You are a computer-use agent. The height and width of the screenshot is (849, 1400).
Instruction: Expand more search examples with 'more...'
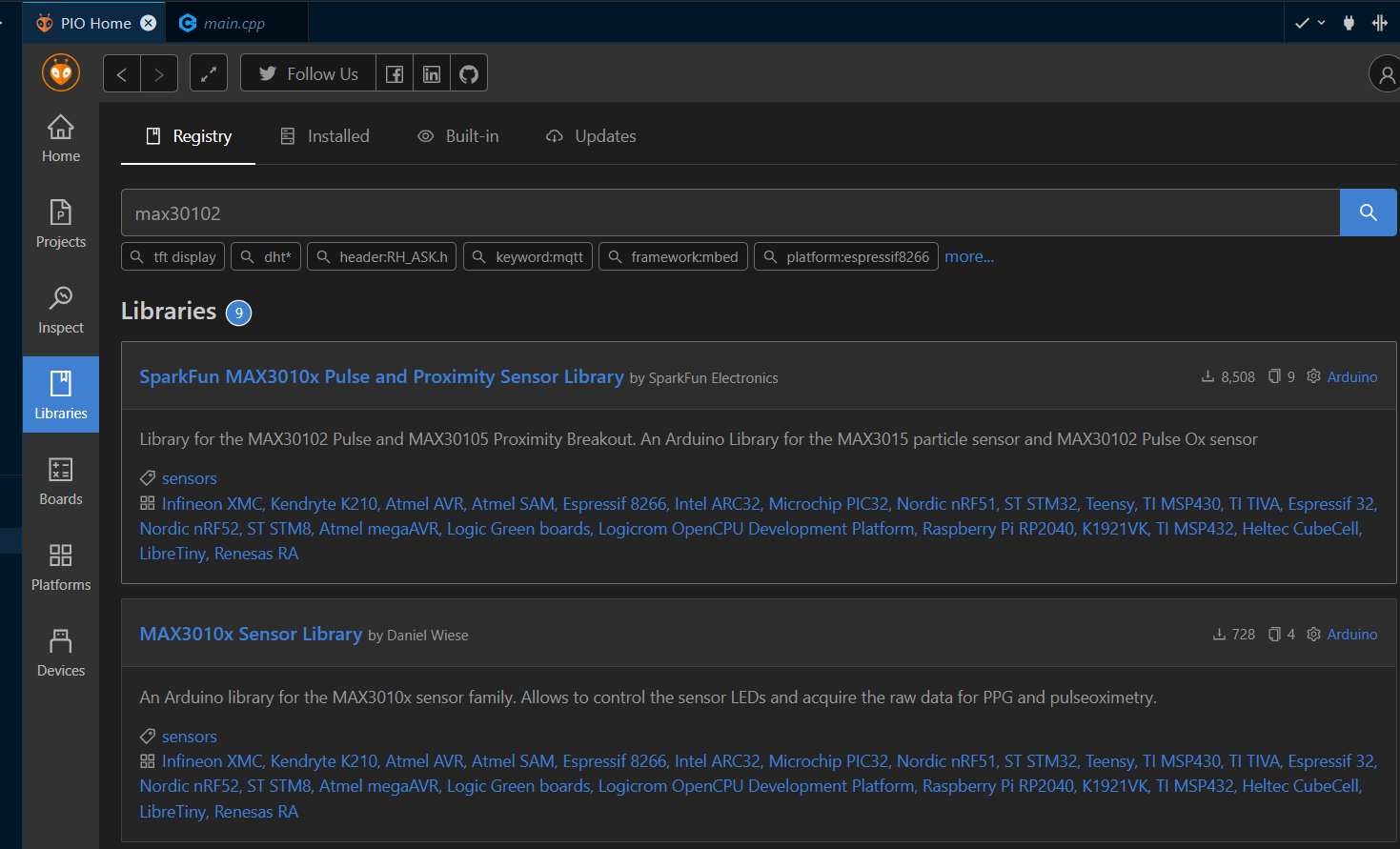tap(968, 256)
